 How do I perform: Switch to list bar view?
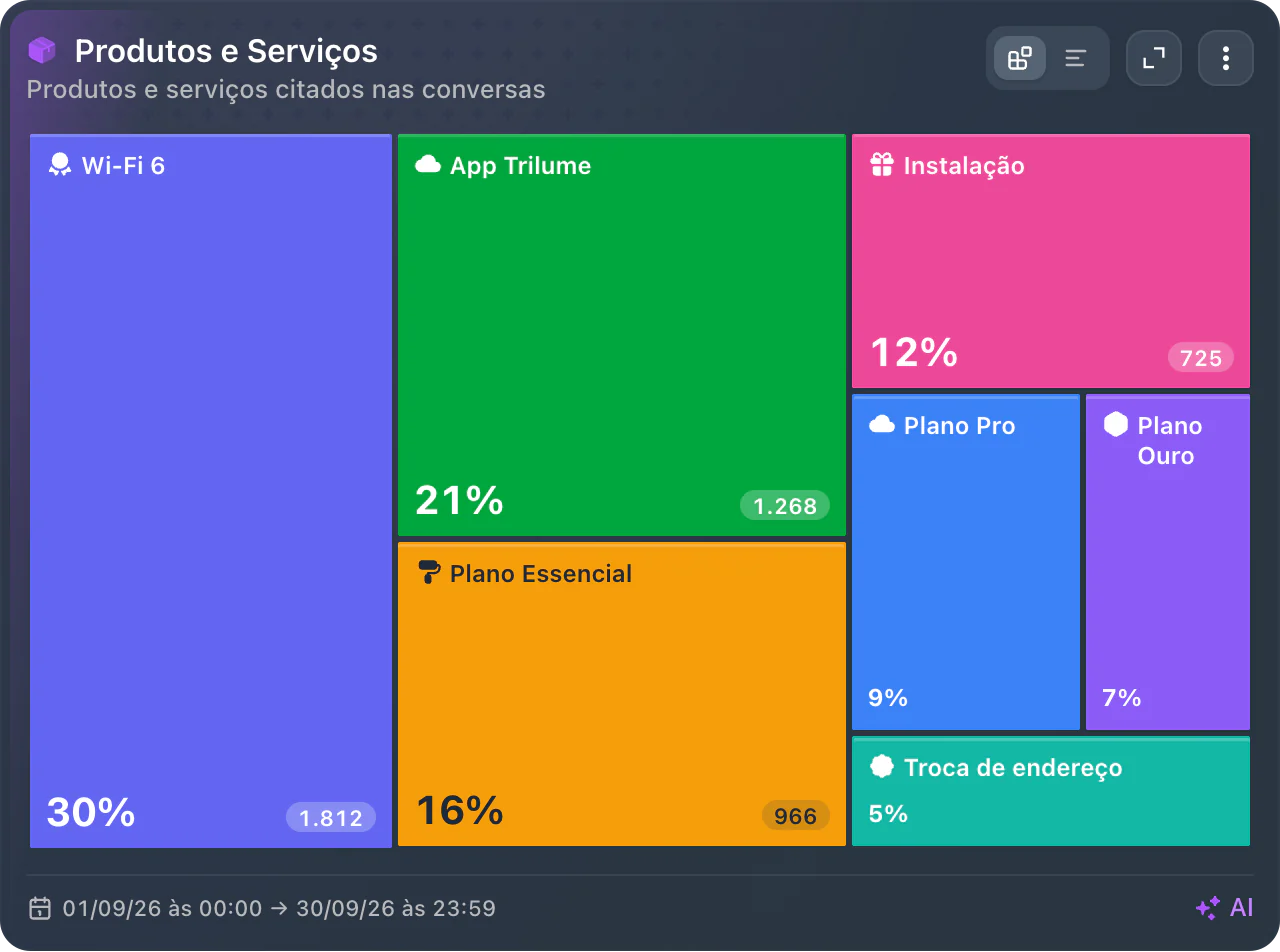point(1076,58)
